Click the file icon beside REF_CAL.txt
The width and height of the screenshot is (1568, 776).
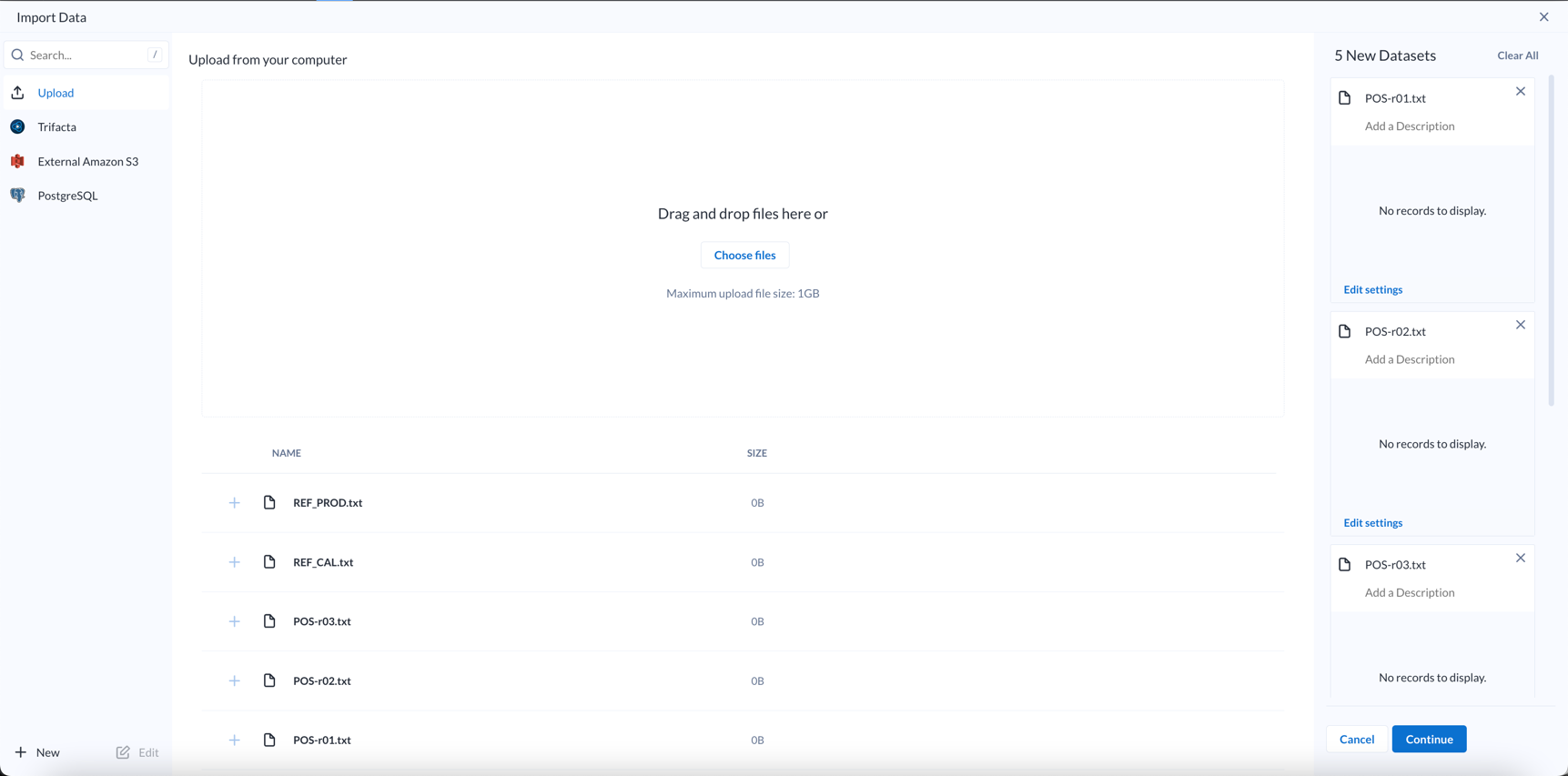click(x=269, y=561)
